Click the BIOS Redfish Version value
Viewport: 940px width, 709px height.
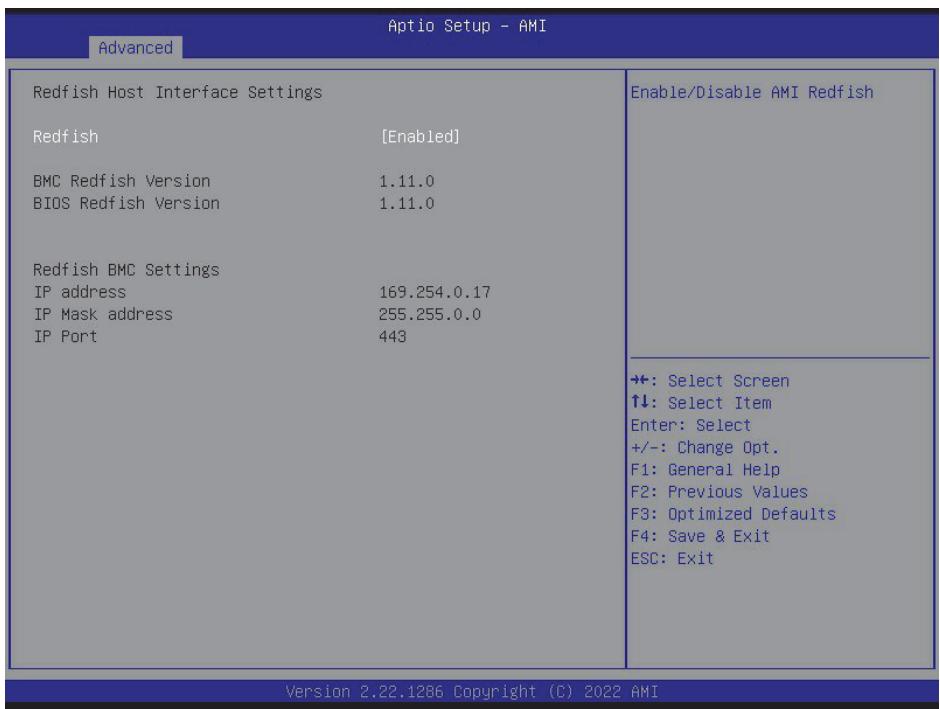tap(406, 203)
